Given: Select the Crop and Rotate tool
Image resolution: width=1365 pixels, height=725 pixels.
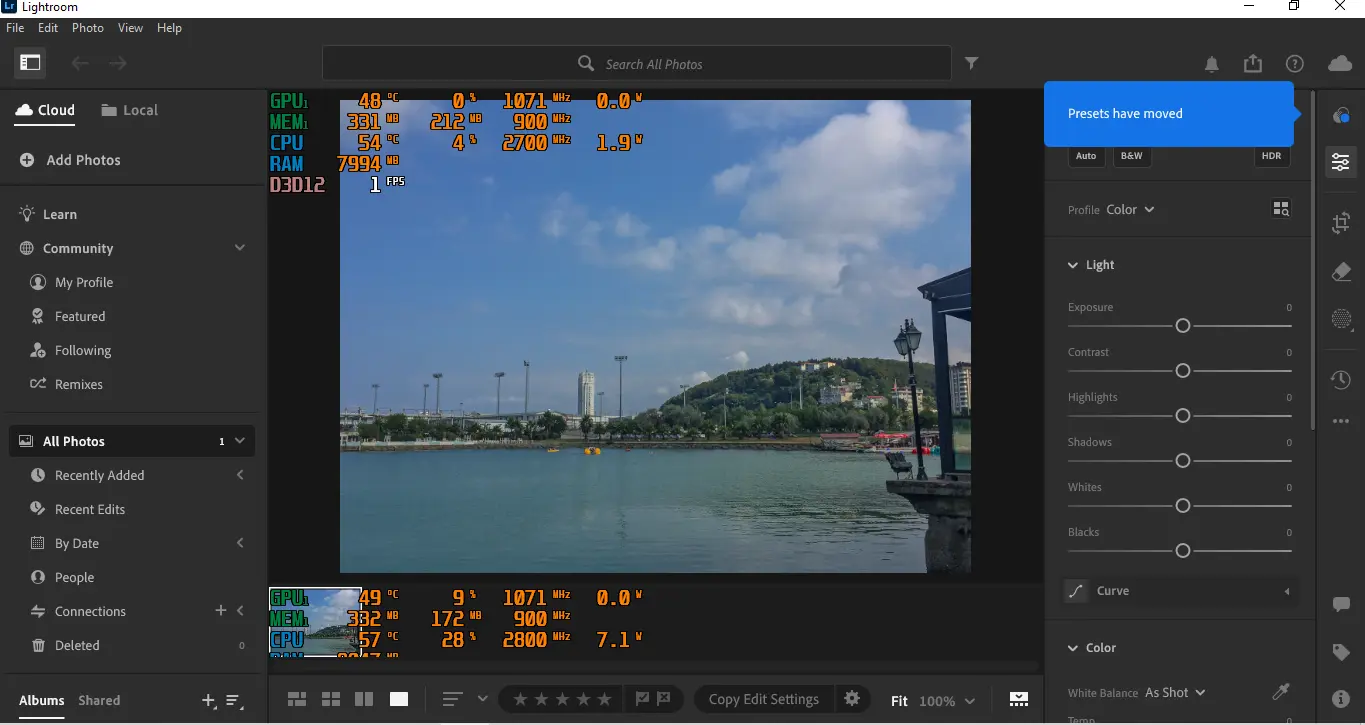Looking at the screenshot, I should (x=1341, y=223).
